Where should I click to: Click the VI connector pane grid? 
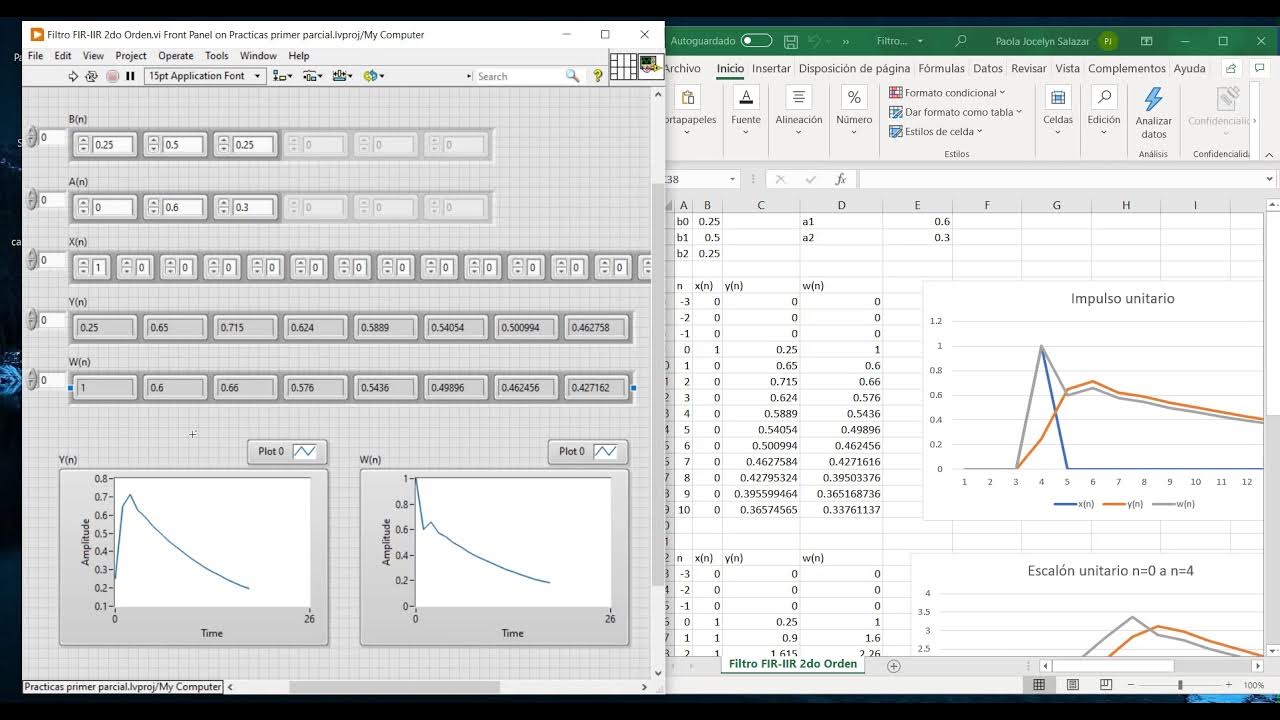tap(623, 66)
